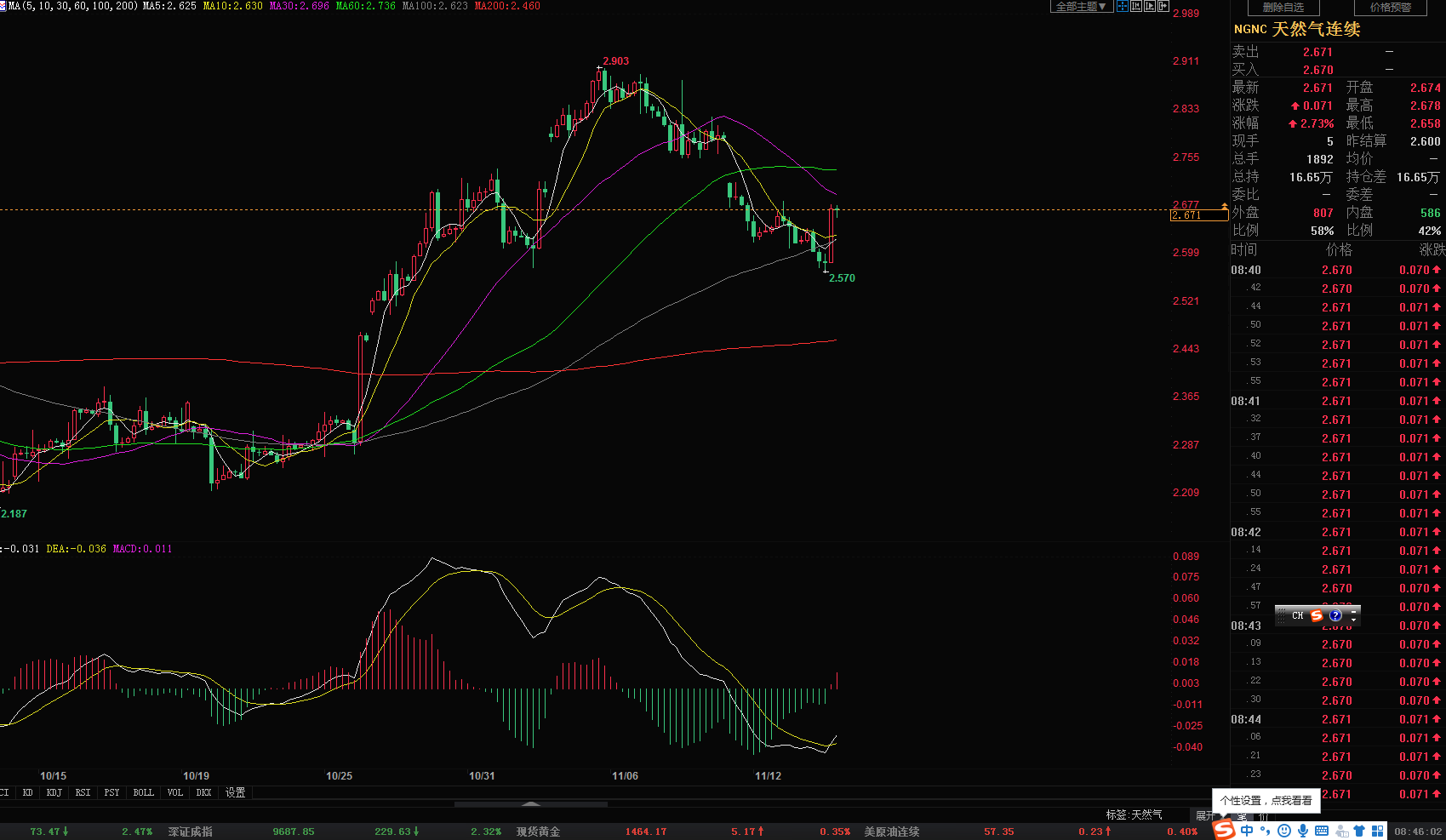Click the crosshair cursor icon above chart
Image resolution: width=1446 pixels, height=840 pixels.
(1123, 6)
